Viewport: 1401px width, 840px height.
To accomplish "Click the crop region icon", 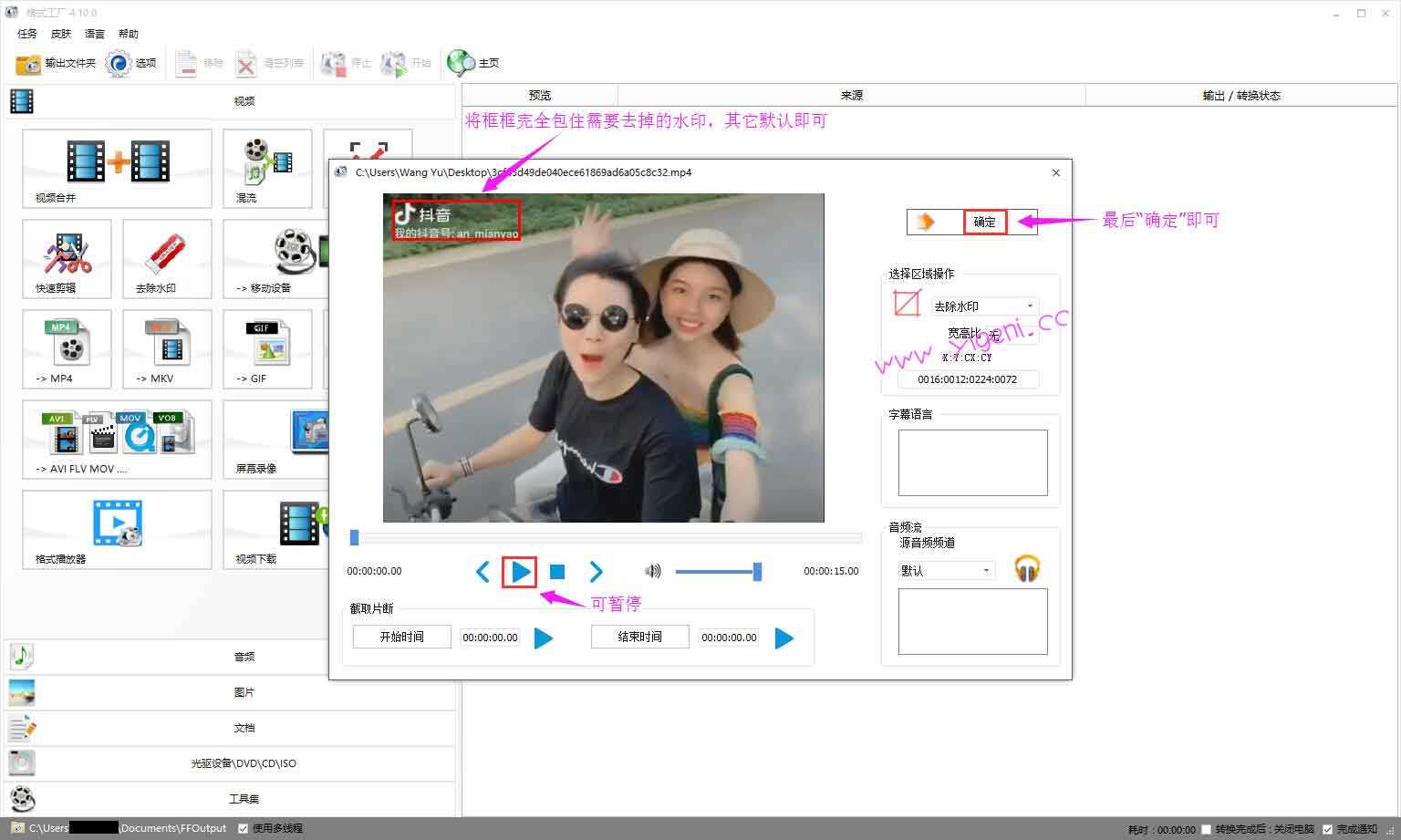I will 907,304.
